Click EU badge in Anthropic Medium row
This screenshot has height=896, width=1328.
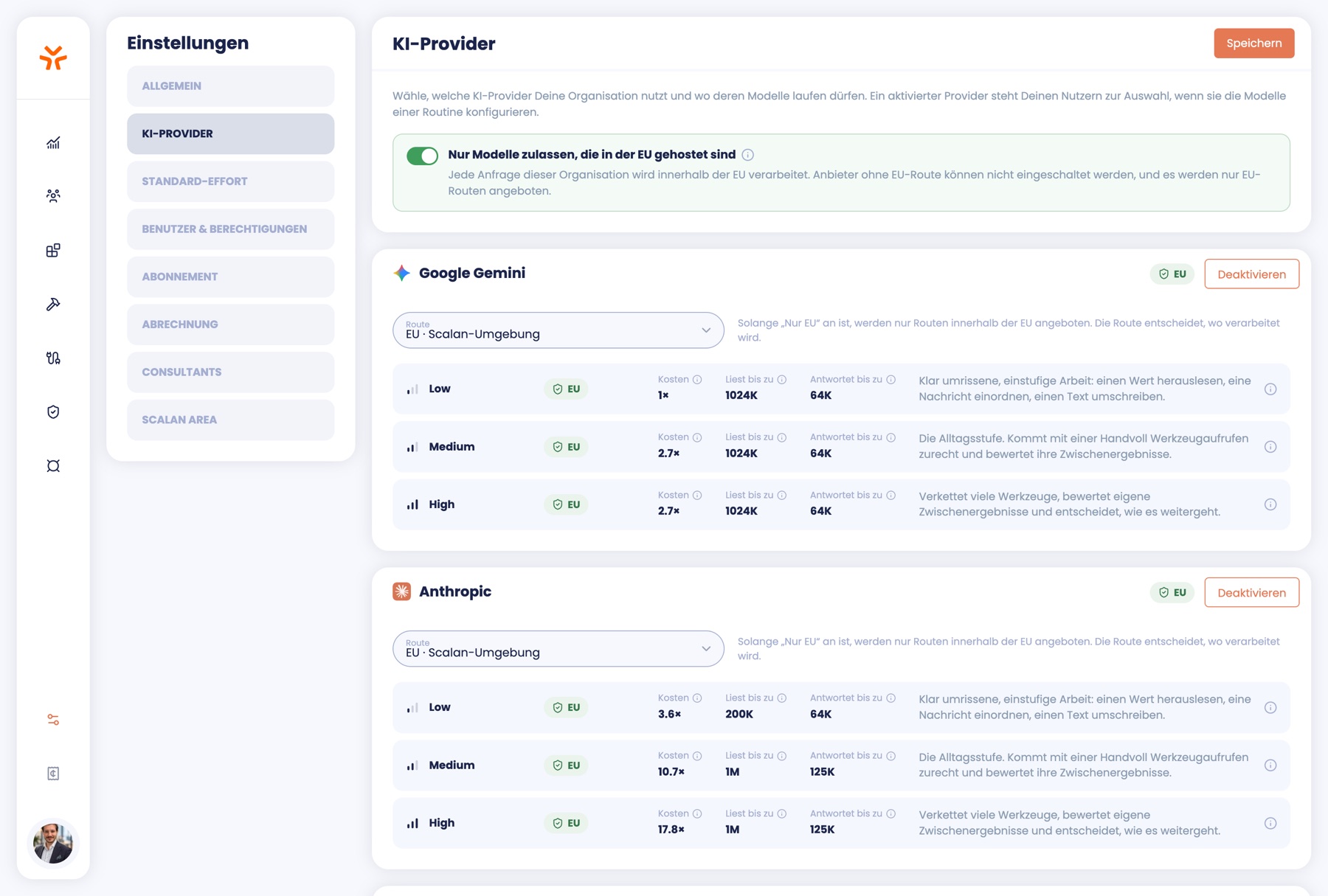[x=567, y=765]
